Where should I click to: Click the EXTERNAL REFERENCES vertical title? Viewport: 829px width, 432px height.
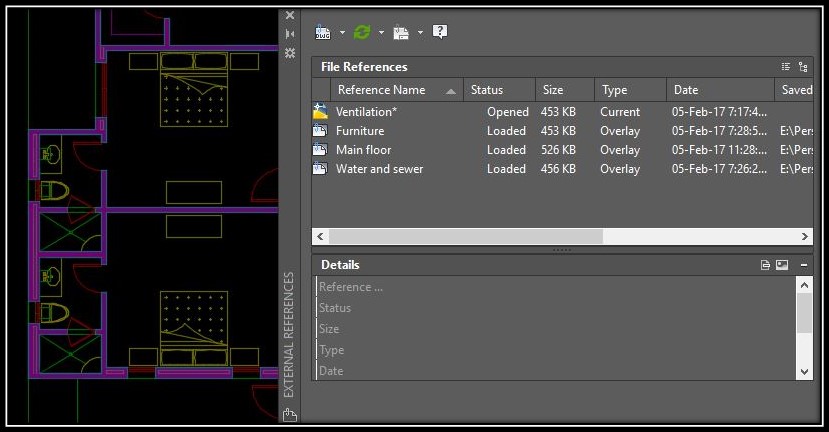coord(289,335)
